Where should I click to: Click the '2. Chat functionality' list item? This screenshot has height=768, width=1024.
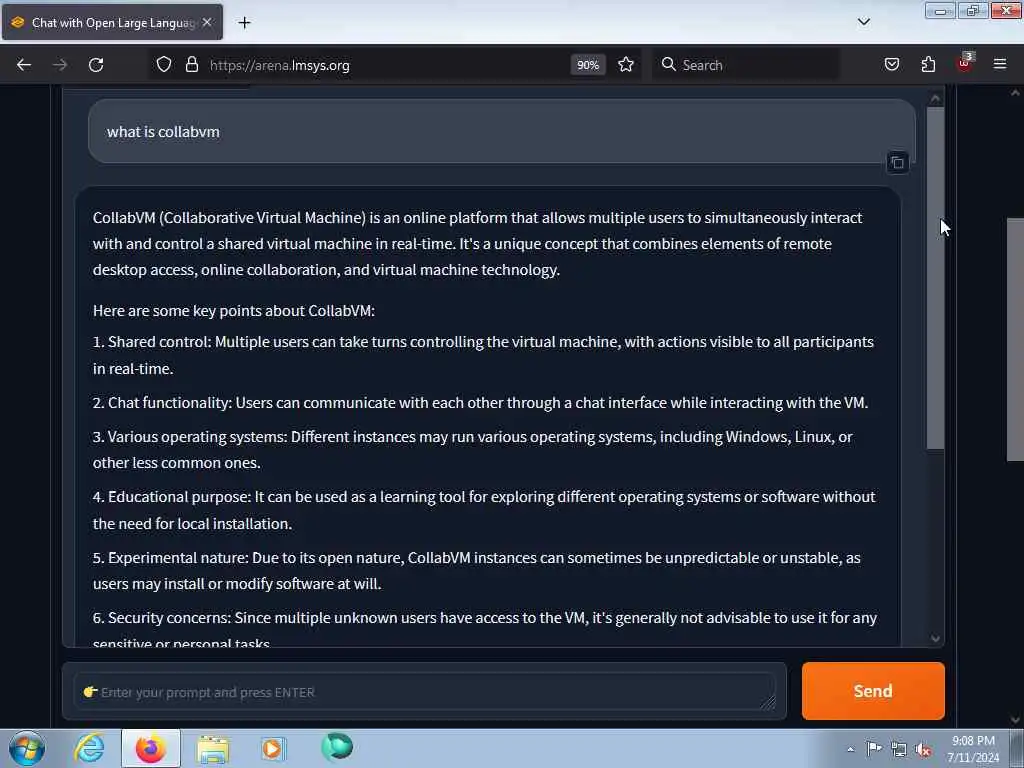click(481, 402)
